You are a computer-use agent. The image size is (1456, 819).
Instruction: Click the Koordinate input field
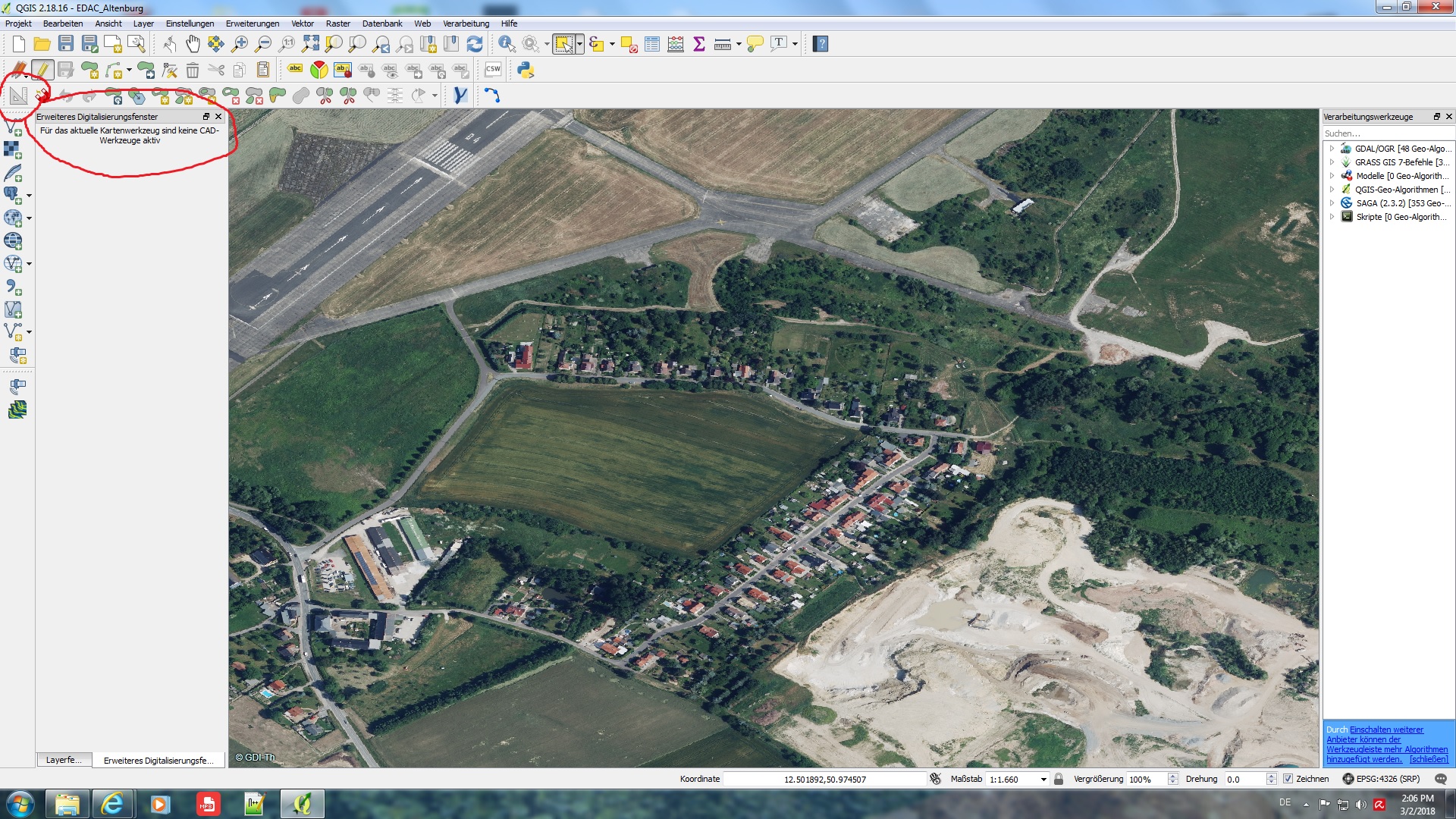[x=824, y=779]
